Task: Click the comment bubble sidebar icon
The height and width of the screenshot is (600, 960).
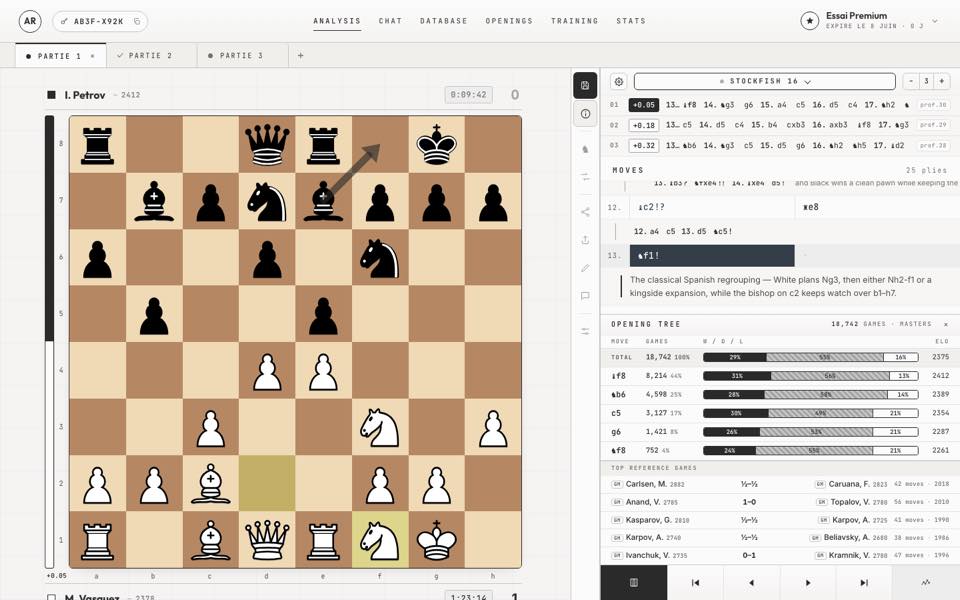Action: point(585,296)
